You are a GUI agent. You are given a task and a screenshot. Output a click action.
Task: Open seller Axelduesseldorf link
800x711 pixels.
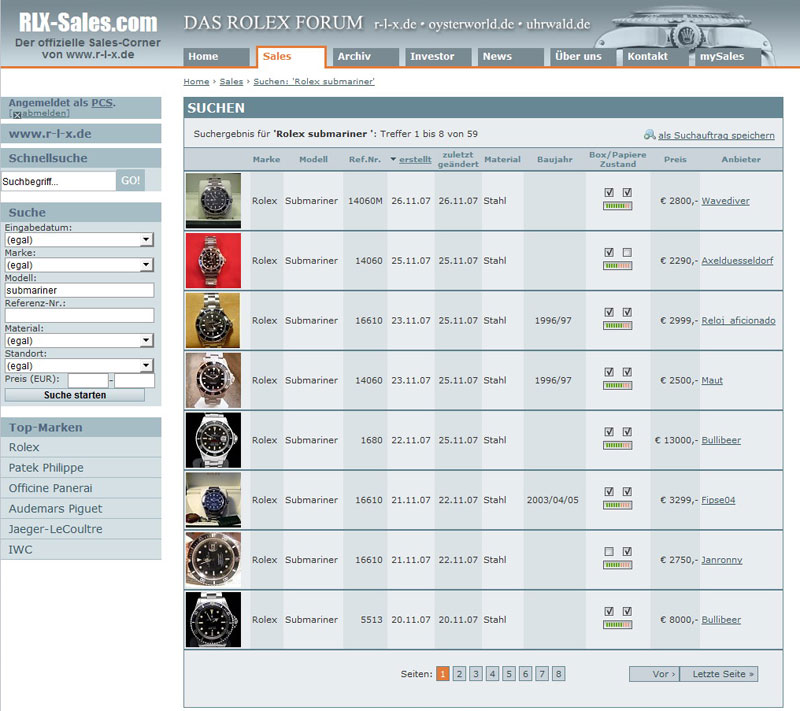click(x=737, y=261)
